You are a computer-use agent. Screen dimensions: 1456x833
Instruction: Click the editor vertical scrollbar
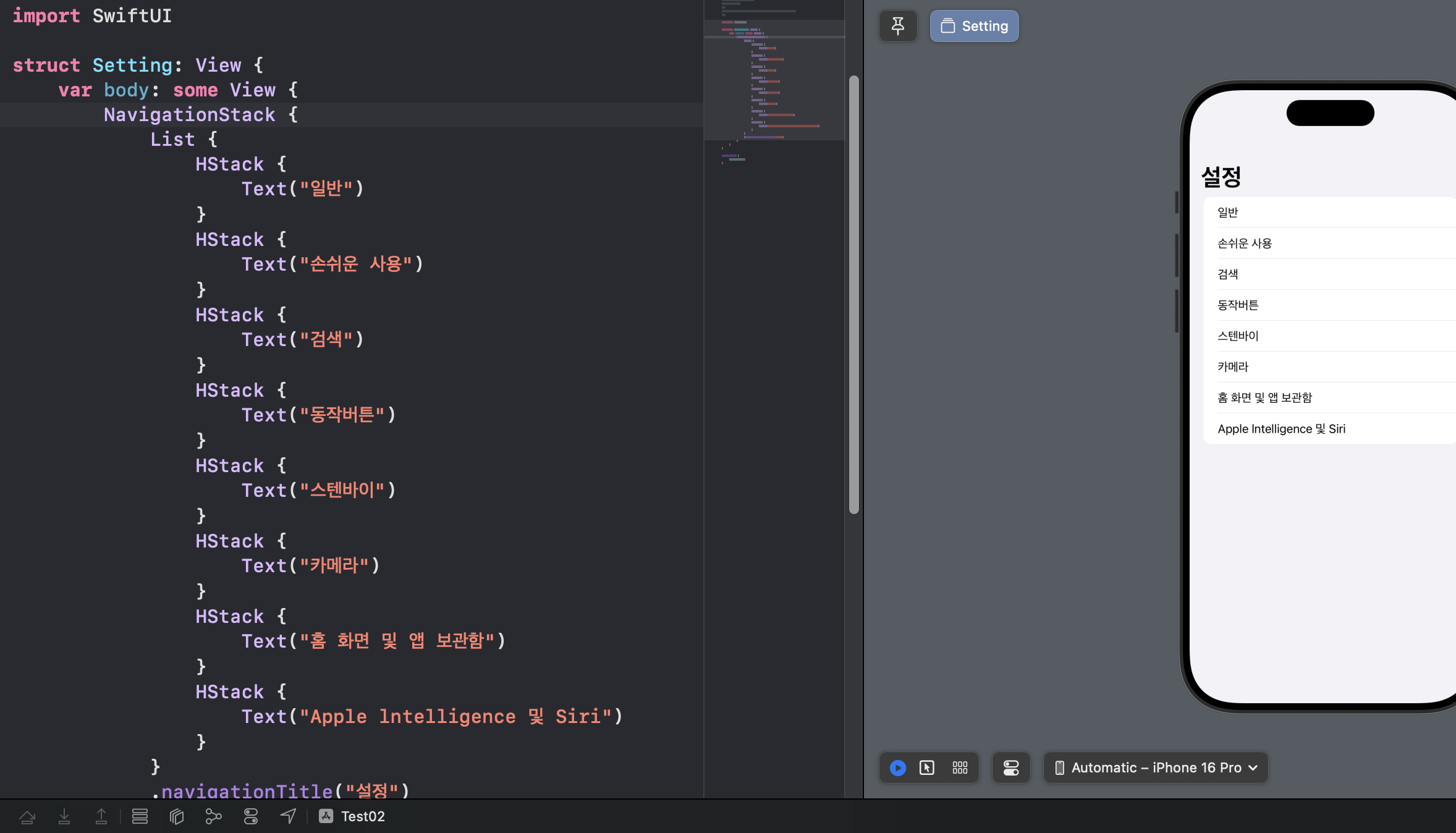(853, 294)
